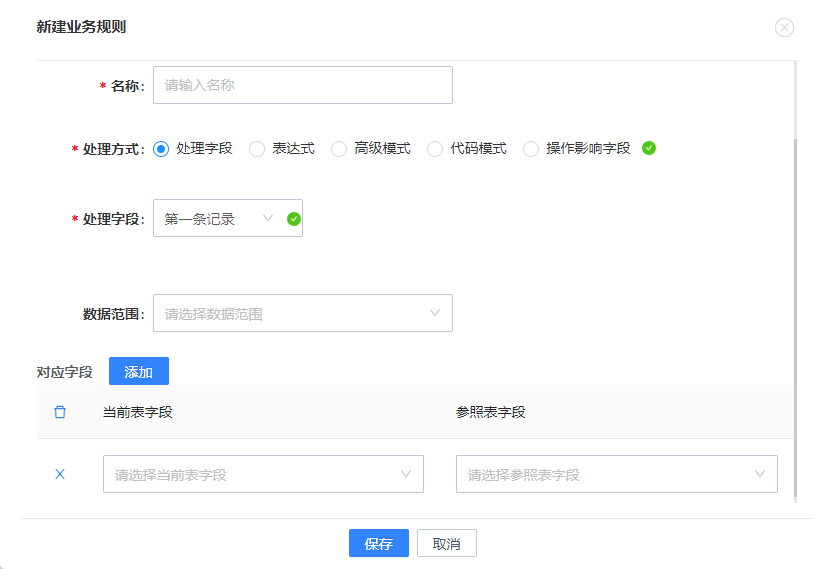Viewport: 826px width, 569px height.
Task: Close the 新建业务规则 dialog
Action: pos(784,27)
